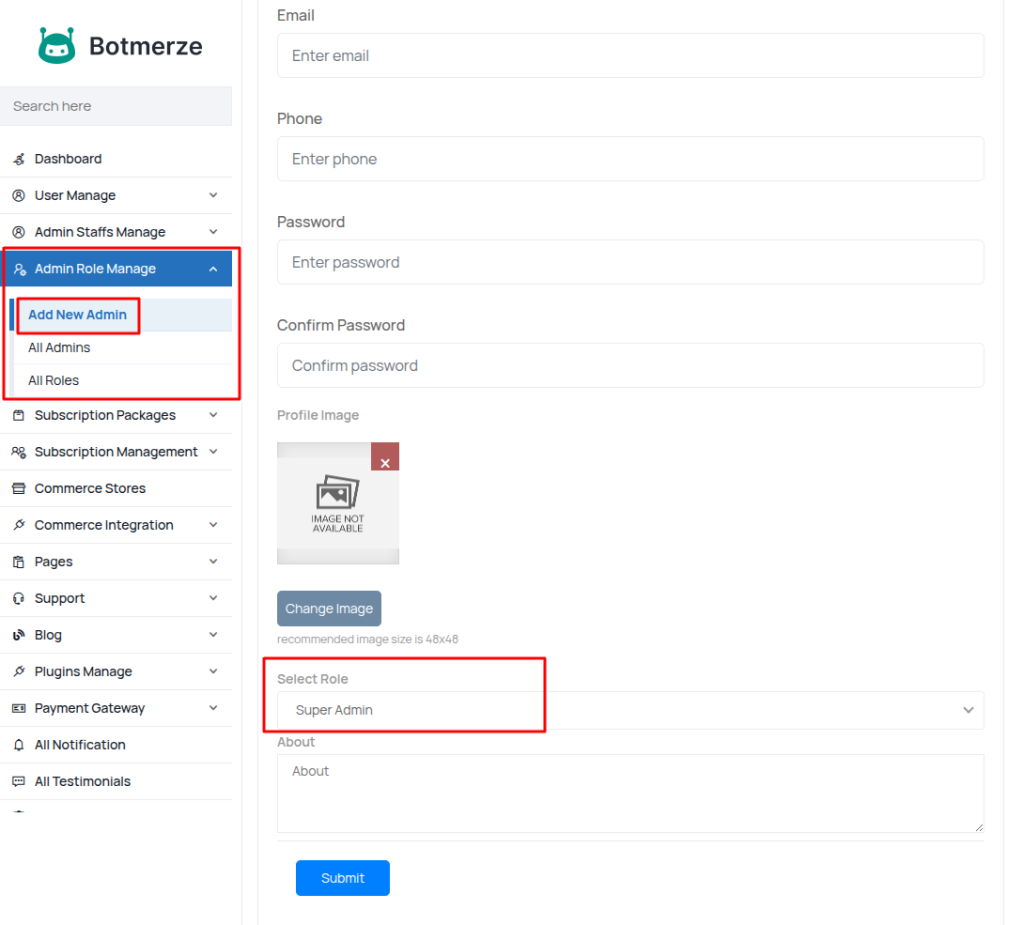
Task: Click the All Testimonials chat icon
Action: [x=18, y=782]
